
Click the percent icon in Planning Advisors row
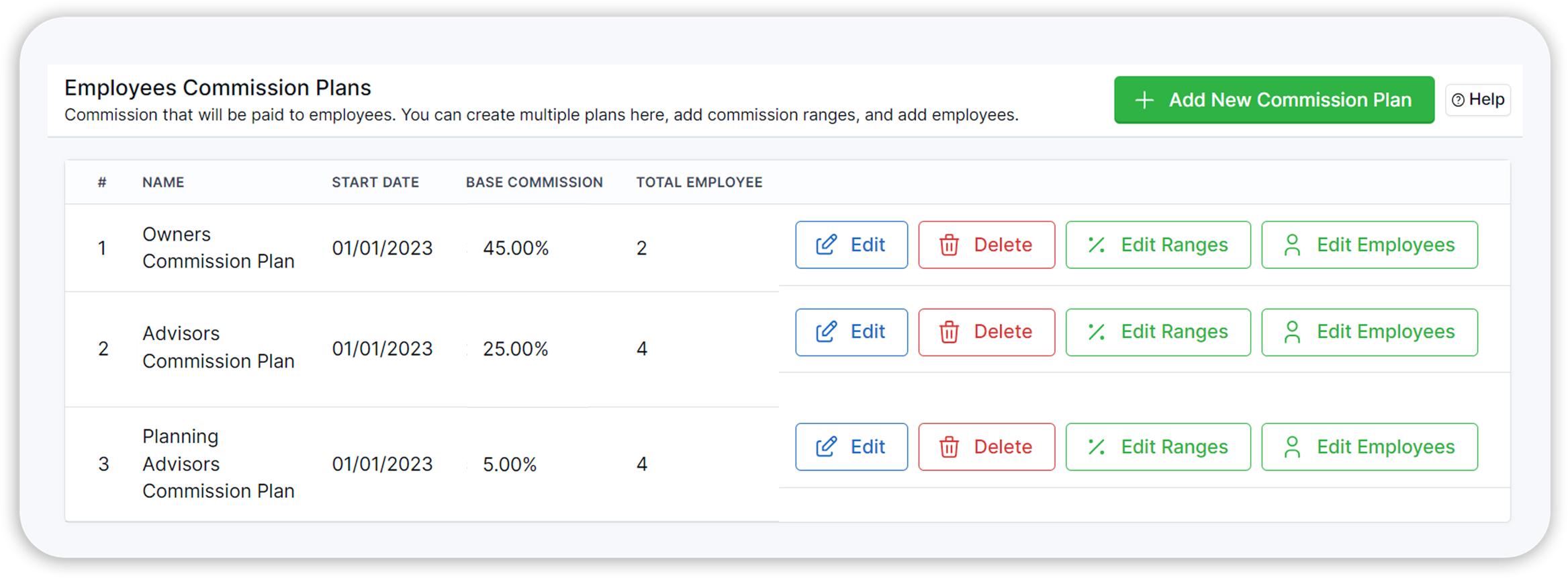1097,446
